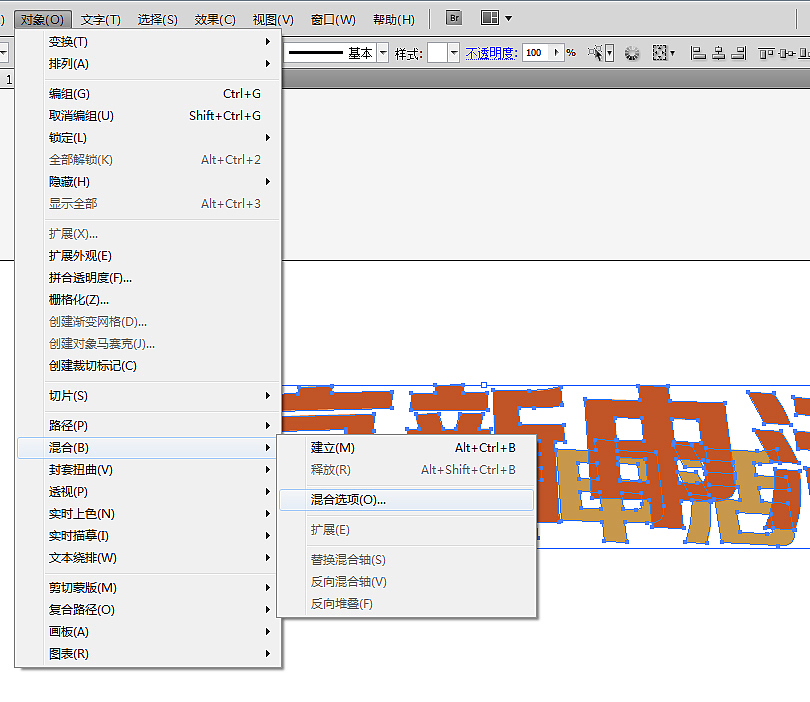
Task: Click horizontal align center icon
Action: tap(719, 53)
